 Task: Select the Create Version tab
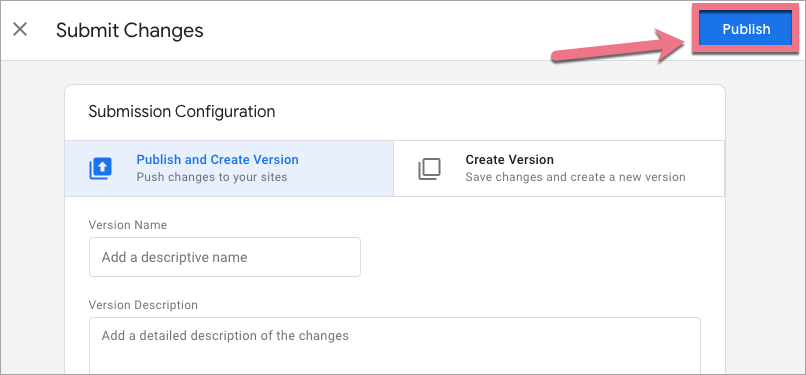click(559, 168)
